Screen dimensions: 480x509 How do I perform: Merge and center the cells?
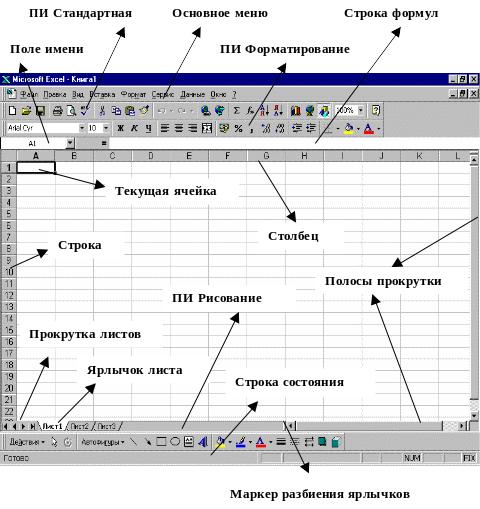pyautogui.click(x=207, y=128)
